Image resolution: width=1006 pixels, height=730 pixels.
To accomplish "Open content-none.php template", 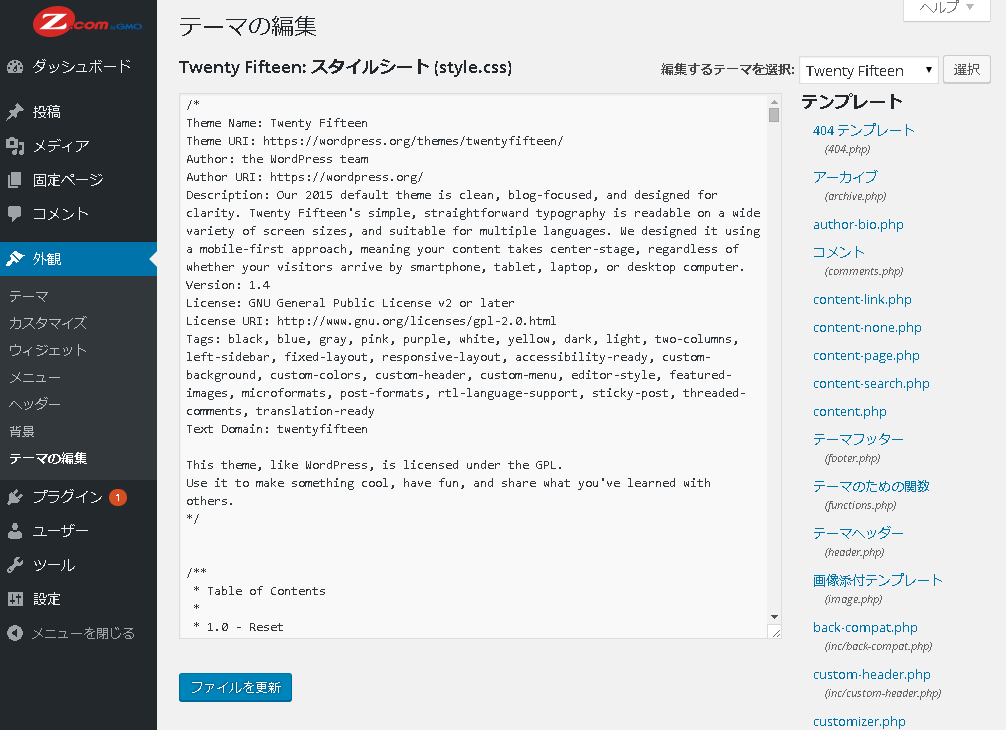I will coord(867,328).
